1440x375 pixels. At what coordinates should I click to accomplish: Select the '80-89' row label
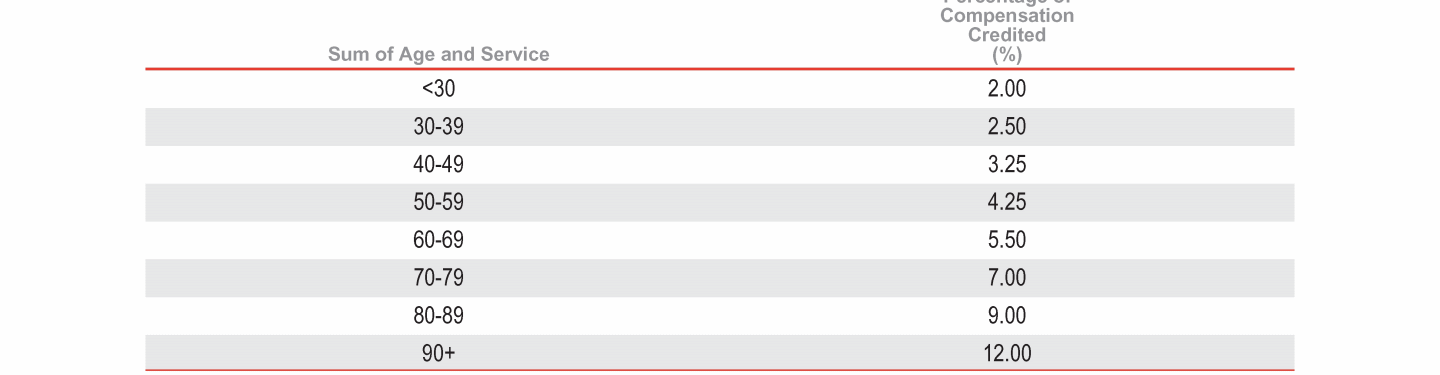coord(438,316)
